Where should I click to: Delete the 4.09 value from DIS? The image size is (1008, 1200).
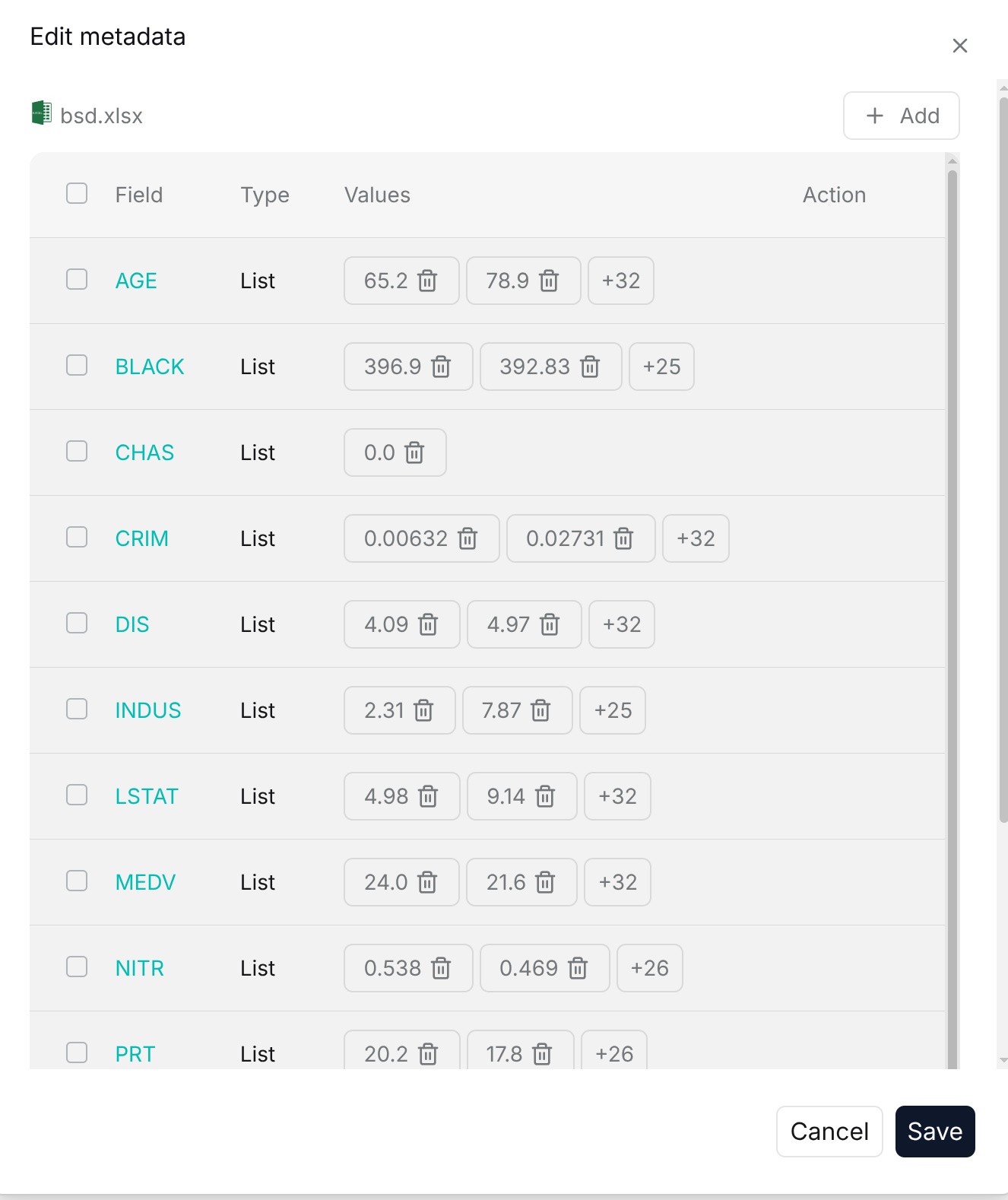[429, 624]
